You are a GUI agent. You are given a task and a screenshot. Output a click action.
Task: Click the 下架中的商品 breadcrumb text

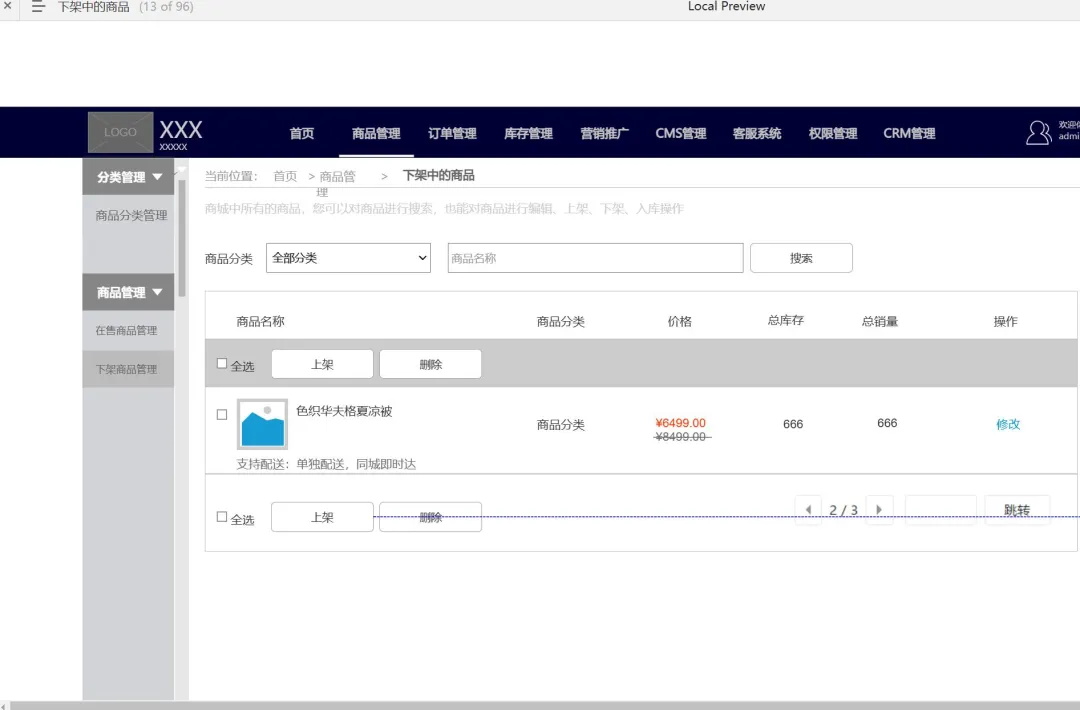coord(439,176)
